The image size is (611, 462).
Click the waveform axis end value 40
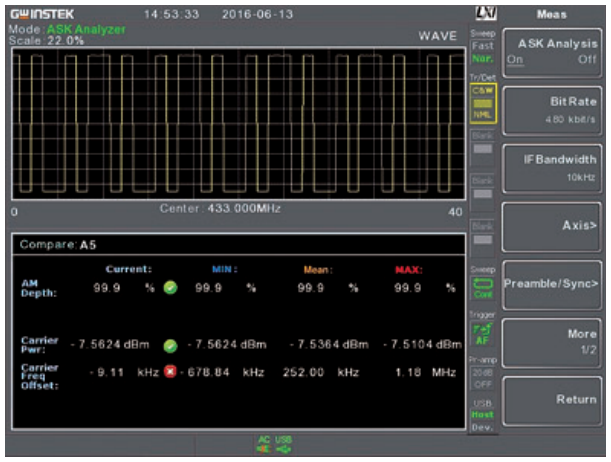455,212
